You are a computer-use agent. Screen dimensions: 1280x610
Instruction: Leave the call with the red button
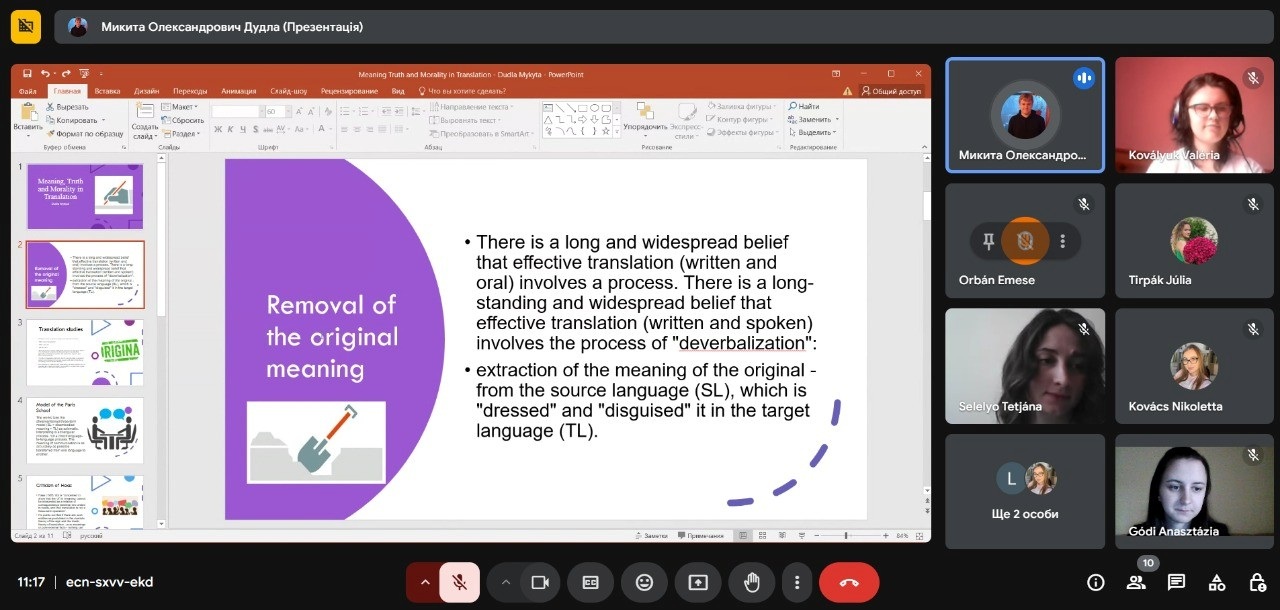click(x=849, y=582)
